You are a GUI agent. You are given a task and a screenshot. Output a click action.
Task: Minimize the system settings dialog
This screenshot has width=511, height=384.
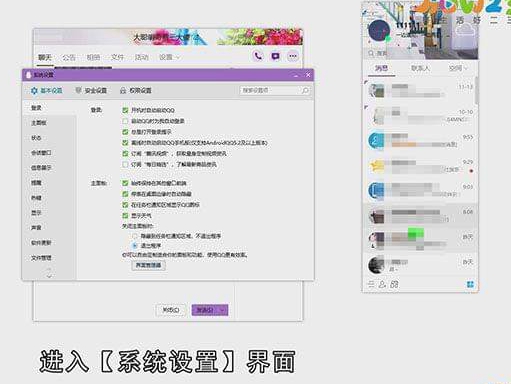click(x=296, y=75)
